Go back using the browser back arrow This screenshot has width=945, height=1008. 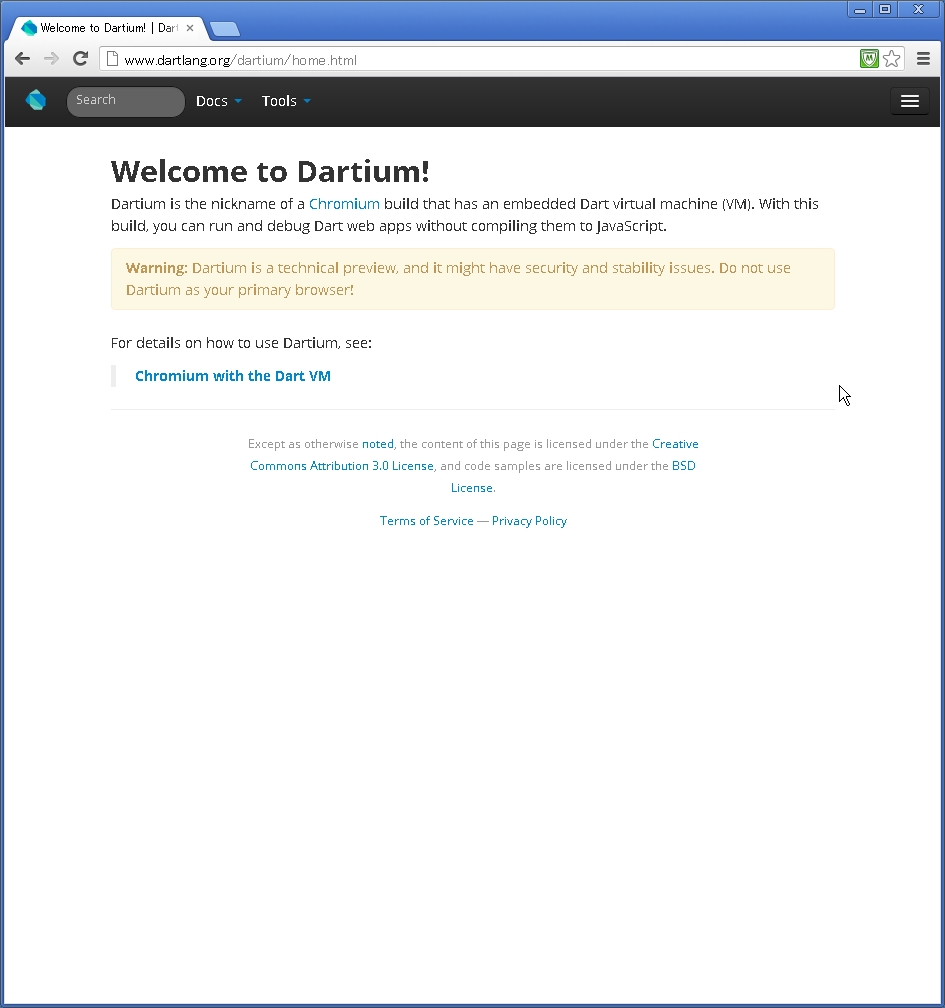click(22, 59)
